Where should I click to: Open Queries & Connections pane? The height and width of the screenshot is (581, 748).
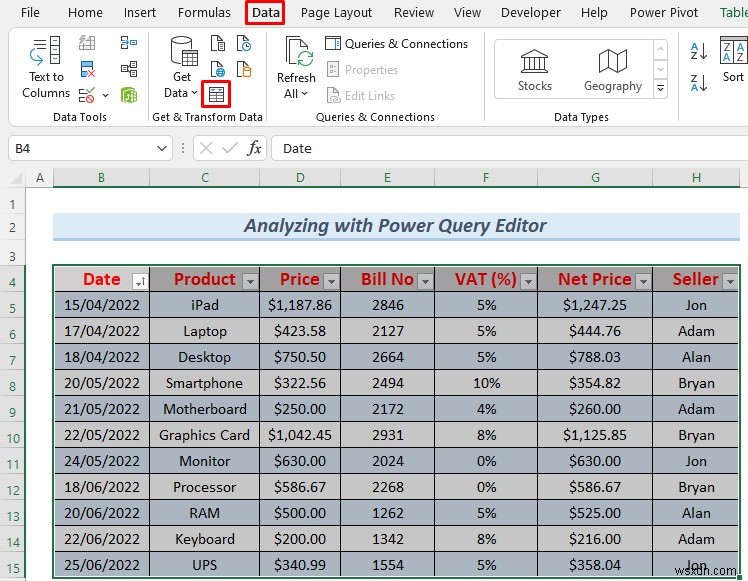coord(396,44)
